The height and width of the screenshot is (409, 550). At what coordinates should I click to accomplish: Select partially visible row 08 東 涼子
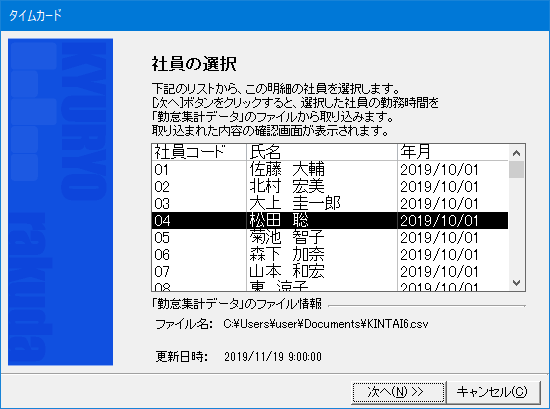[330, 286]
